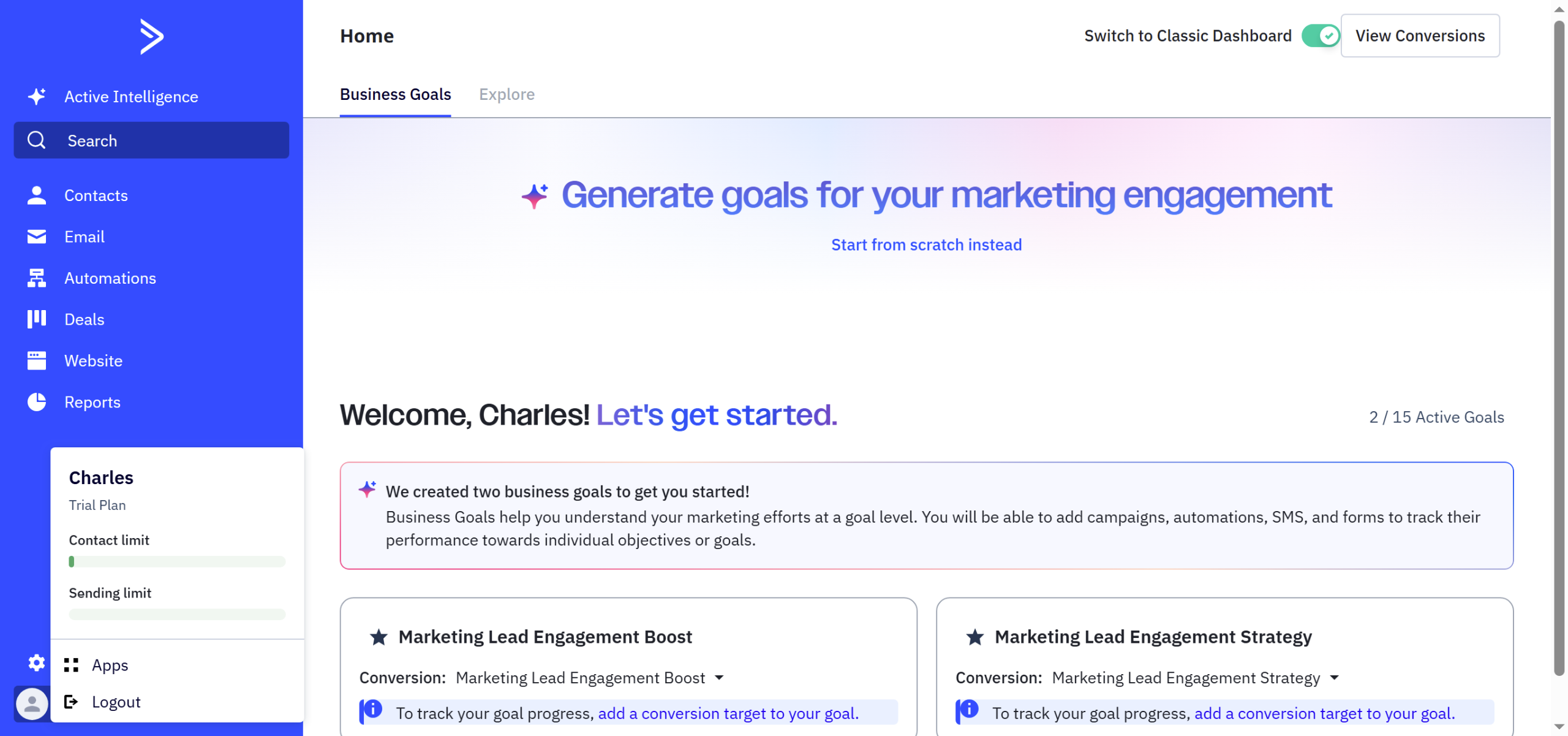
Task: Expand the Engagement Strategy conversion dropdown
Action: pos(1334,678)
